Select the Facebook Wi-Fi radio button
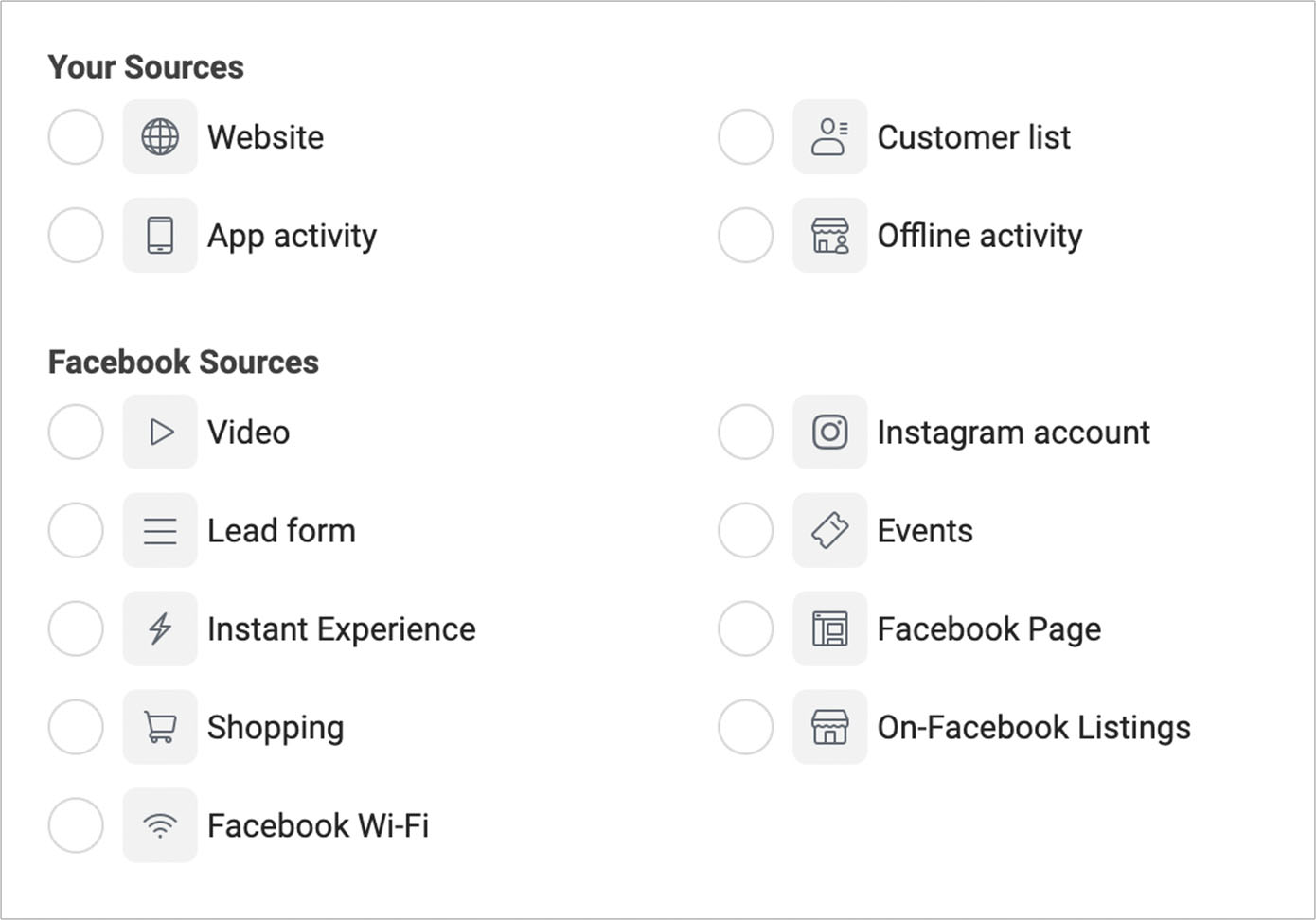Image resolution: width=1316 pixels, height=920 pixels. pos(76,825)
